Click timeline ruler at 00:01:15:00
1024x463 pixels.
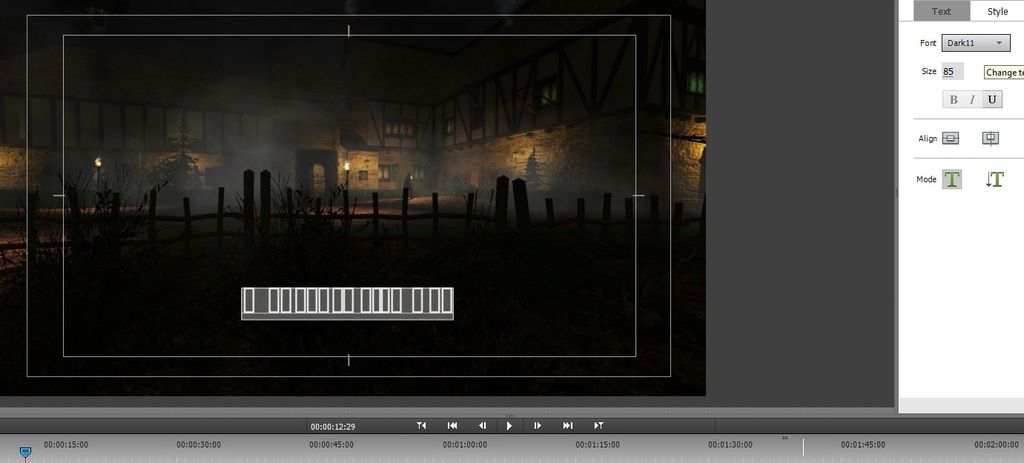click(598, 445)
